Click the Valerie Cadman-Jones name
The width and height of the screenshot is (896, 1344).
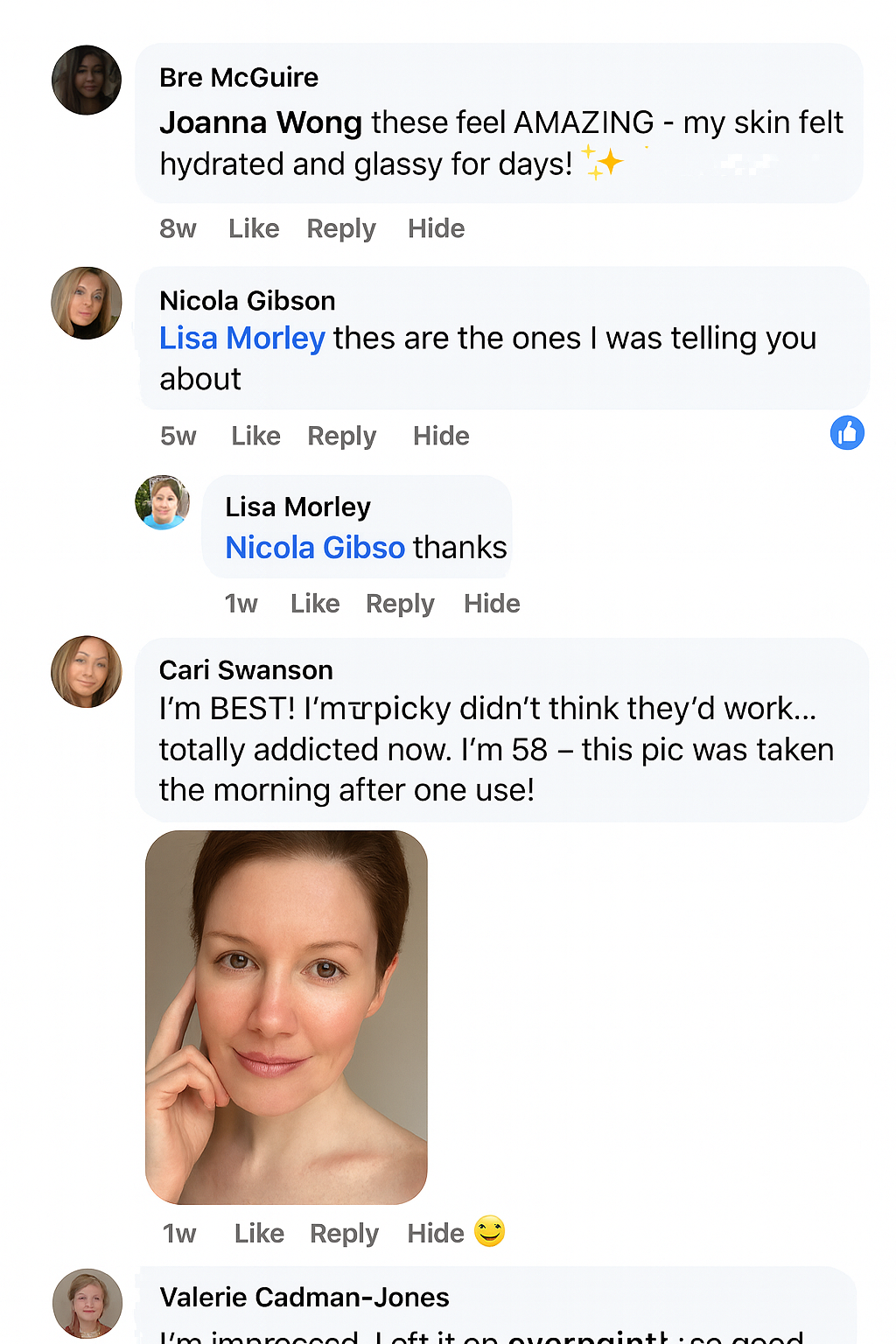[x=304, y=1298]
